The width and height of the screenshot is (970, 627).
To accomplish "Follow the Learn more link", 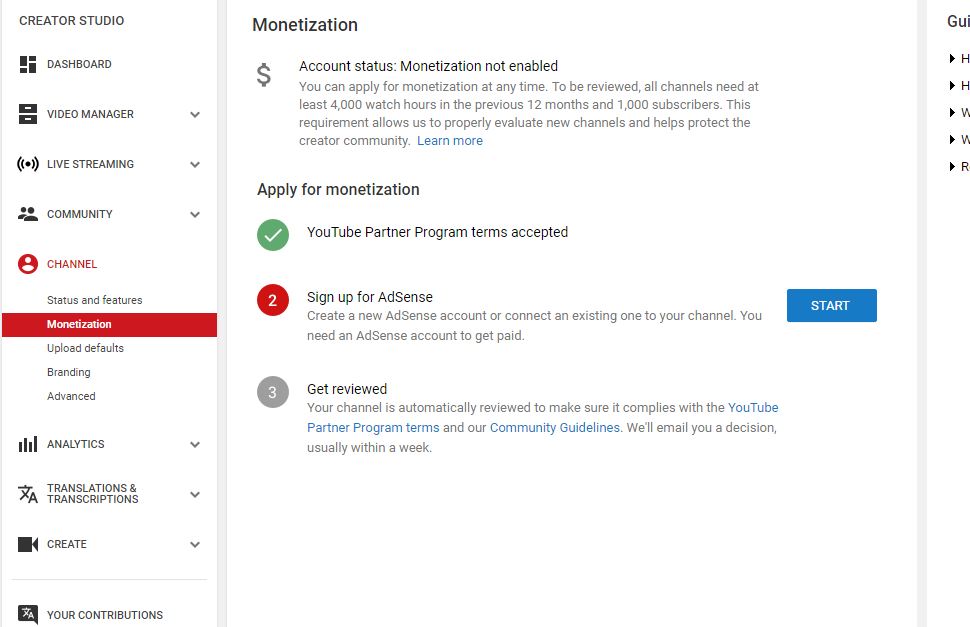I will (450, 141).
